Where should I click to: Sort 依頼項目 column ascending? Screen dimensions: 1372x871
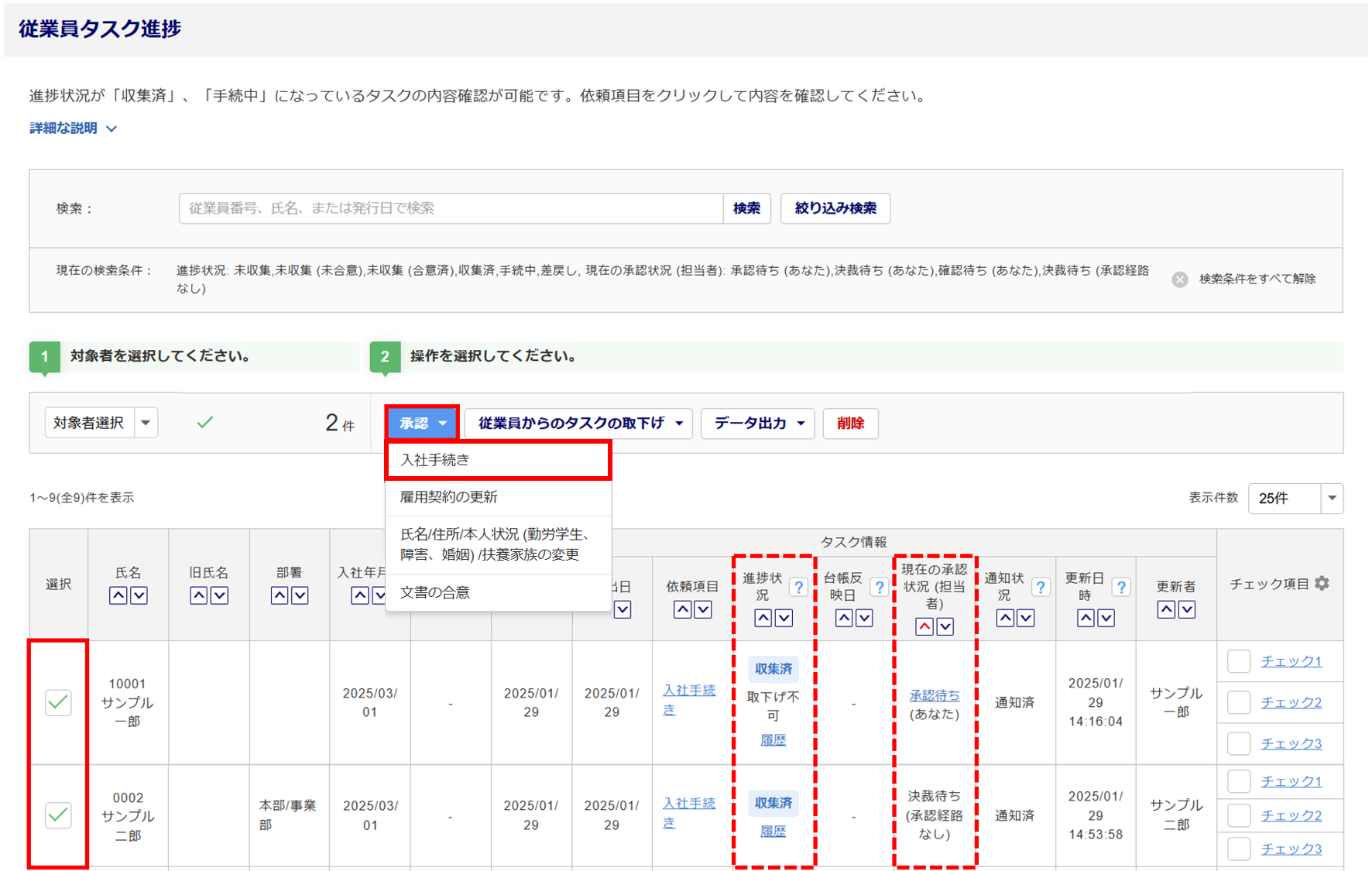coord(682,609)
